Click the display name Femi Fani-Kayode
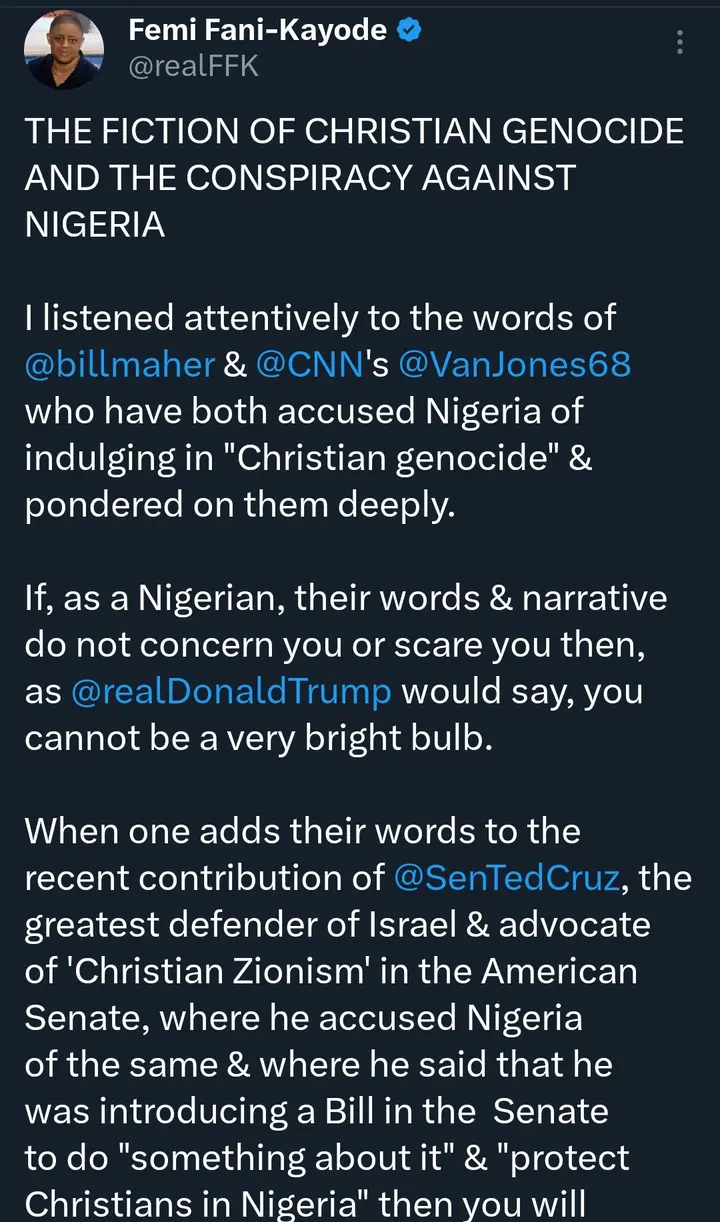720x1222 pixels. click(257, 31)
